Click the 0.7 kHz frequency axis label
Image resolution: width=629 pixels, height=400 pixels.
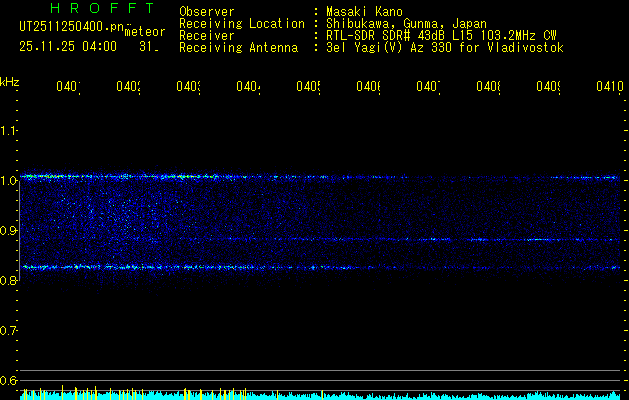[x=8, y=330]
